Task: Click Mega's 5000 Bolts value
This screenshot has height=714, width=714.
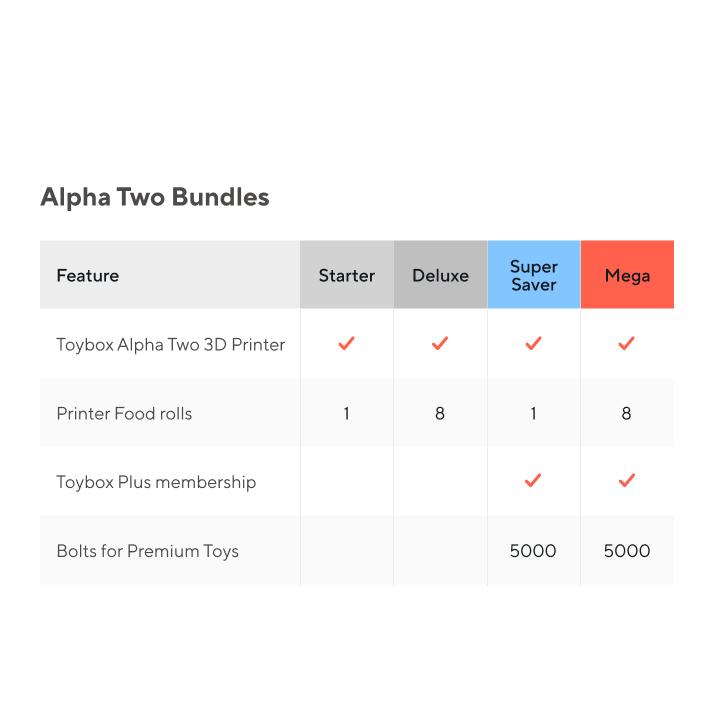Action: 627,551
